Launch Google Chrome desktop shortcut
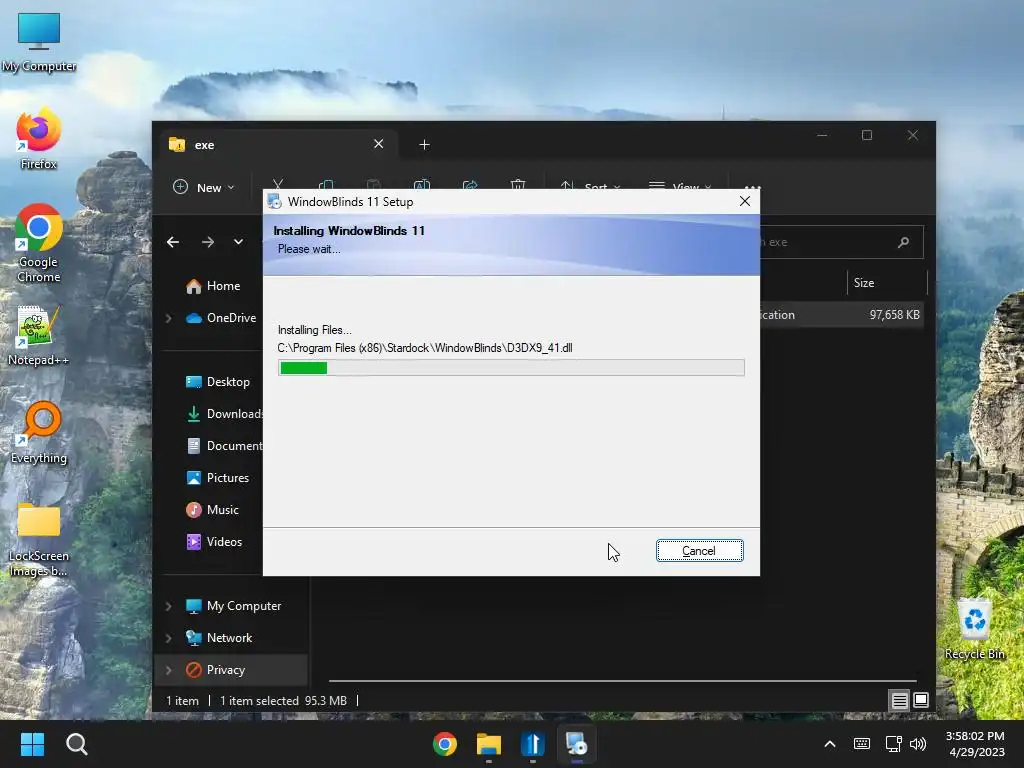Screen dimensions: 1024x768 39,243
